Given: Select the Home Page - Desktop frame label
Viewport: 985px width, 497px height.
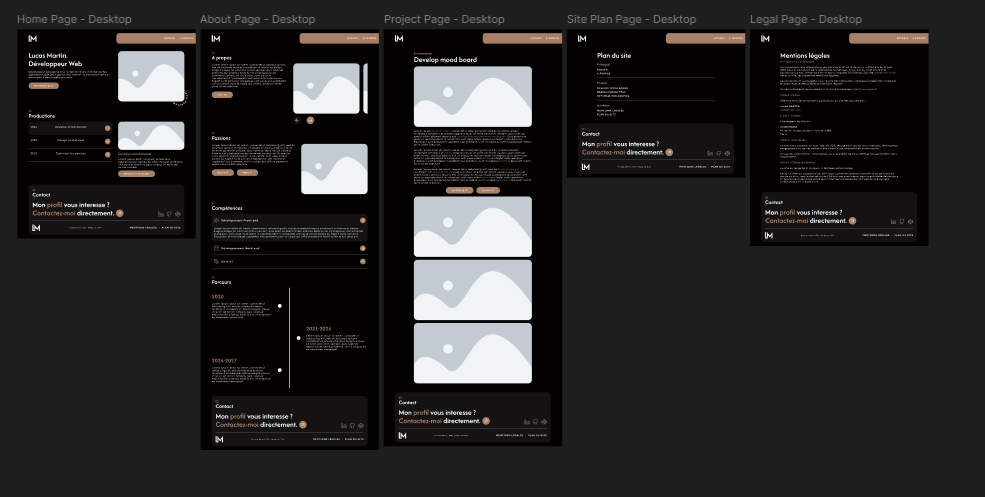Looking at the screenshot, I should pyautogui.click(x=74, y=20).
